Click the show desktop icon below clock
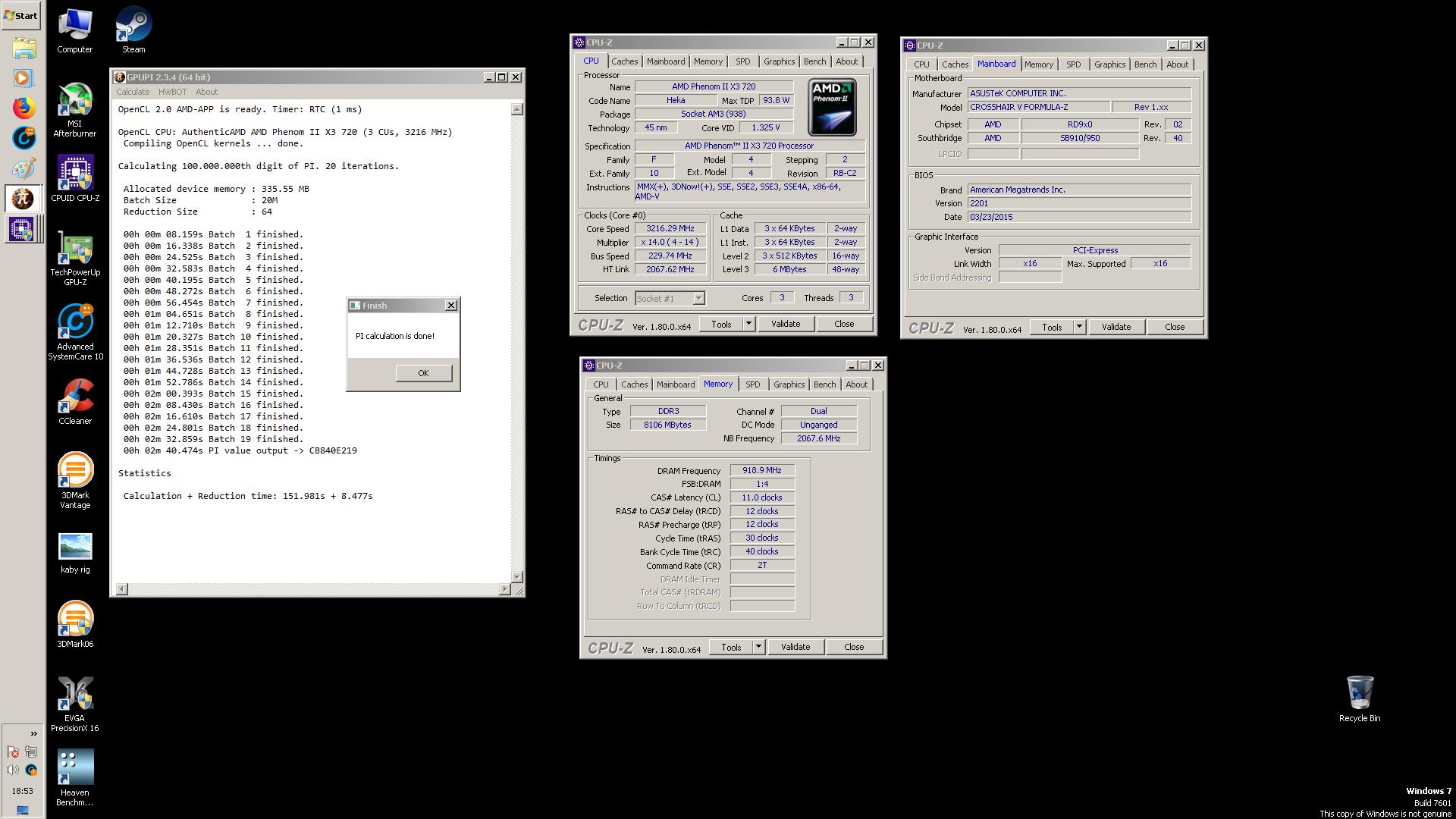Image resolution: width=1456 pixels, height=819 pixels. [x=23, y=810]
